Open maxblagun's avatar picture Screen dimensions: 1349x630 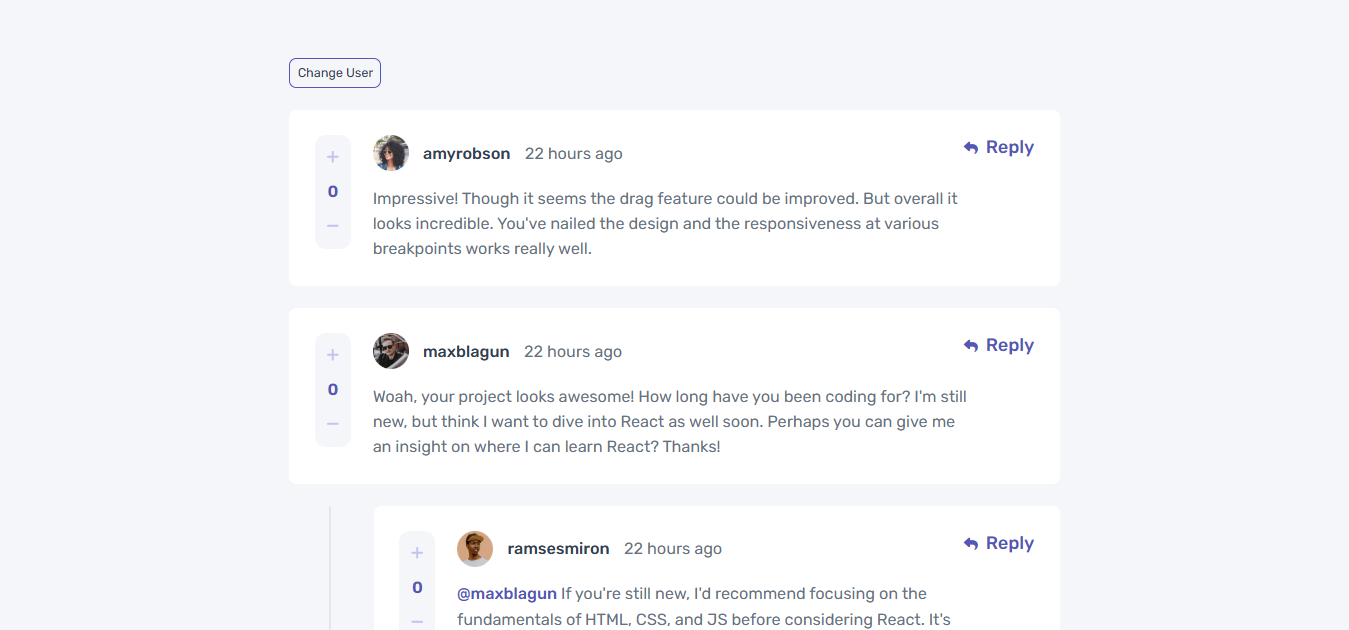(391, 351)
